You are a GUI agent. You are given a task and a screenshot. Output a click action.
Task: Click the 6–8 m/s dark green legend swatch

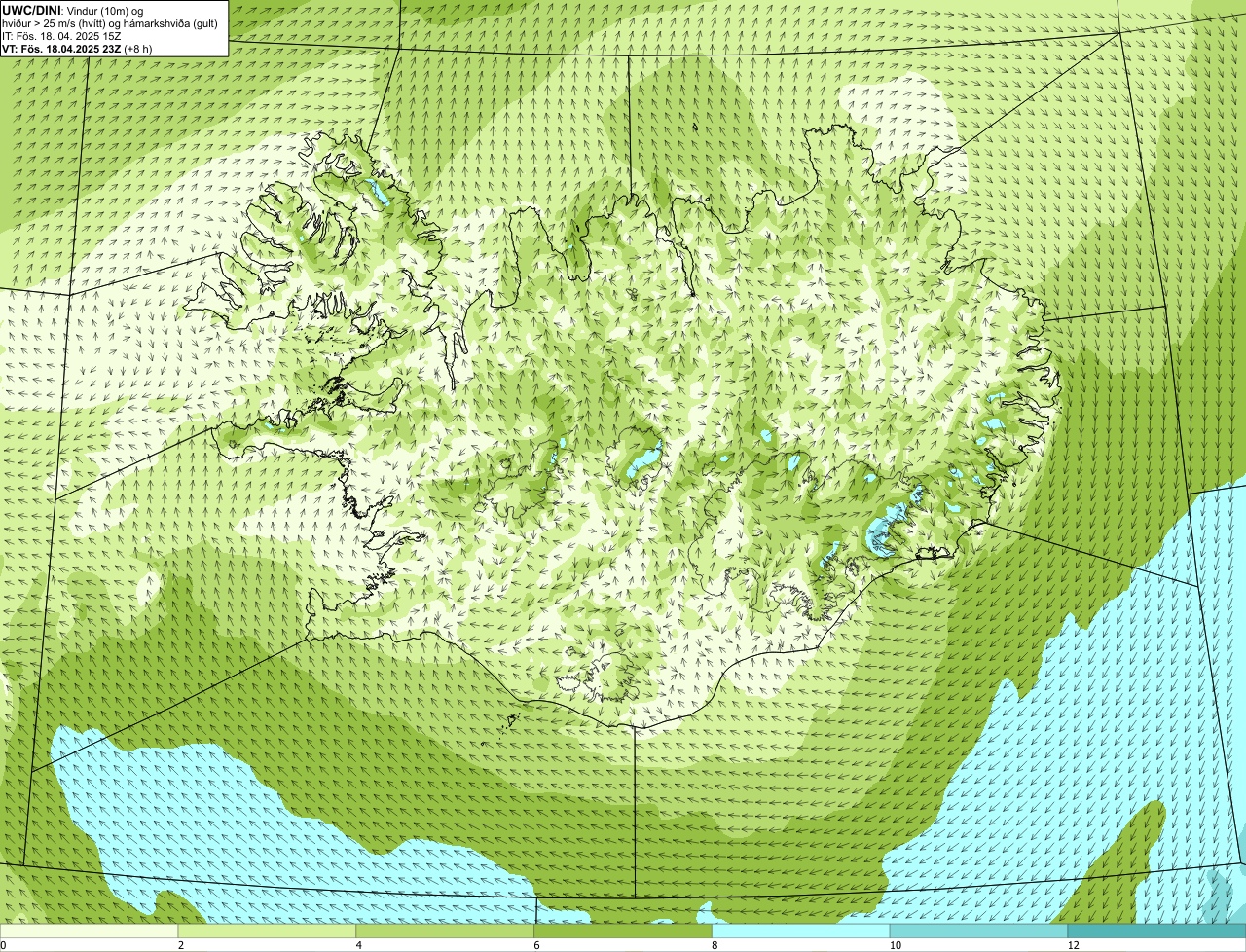click(x=623, y=932)
